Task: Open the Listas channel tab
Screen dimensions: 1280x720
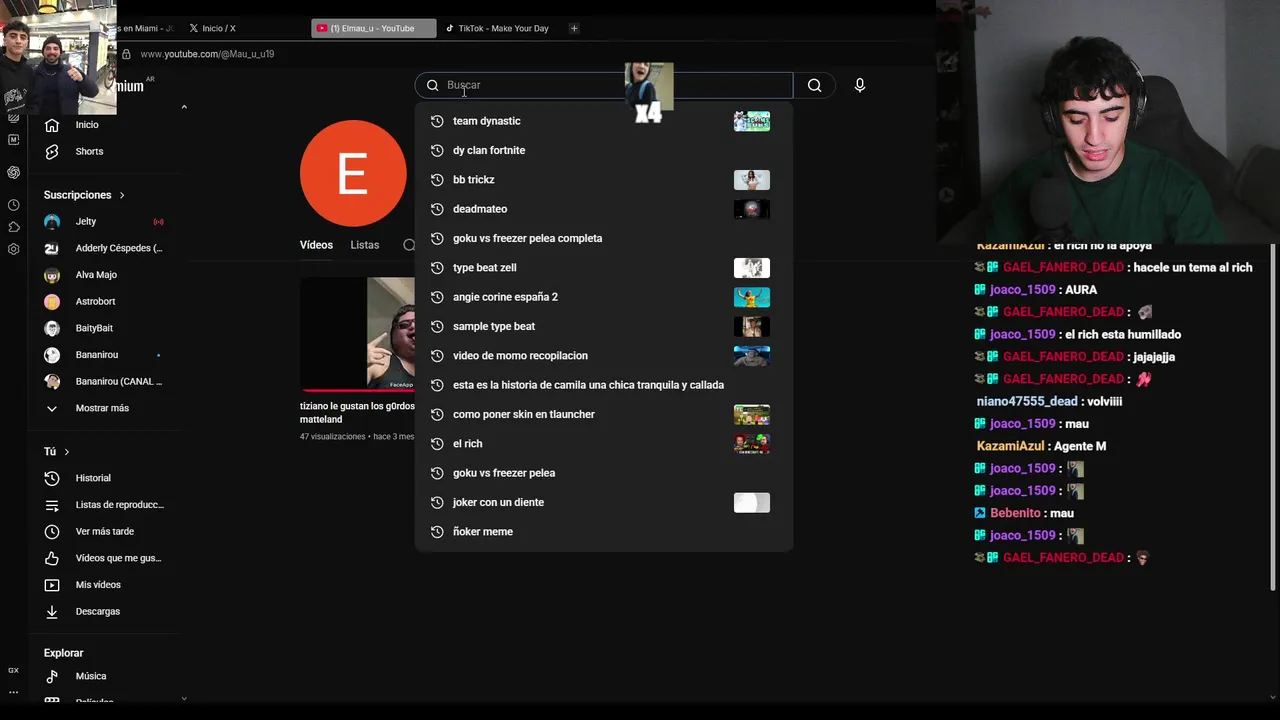Action: tap(365, 245)
